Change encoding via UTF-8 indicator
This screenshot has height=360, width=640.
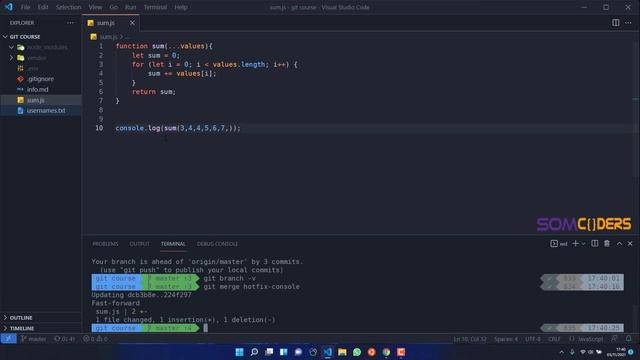click(533, 339)
